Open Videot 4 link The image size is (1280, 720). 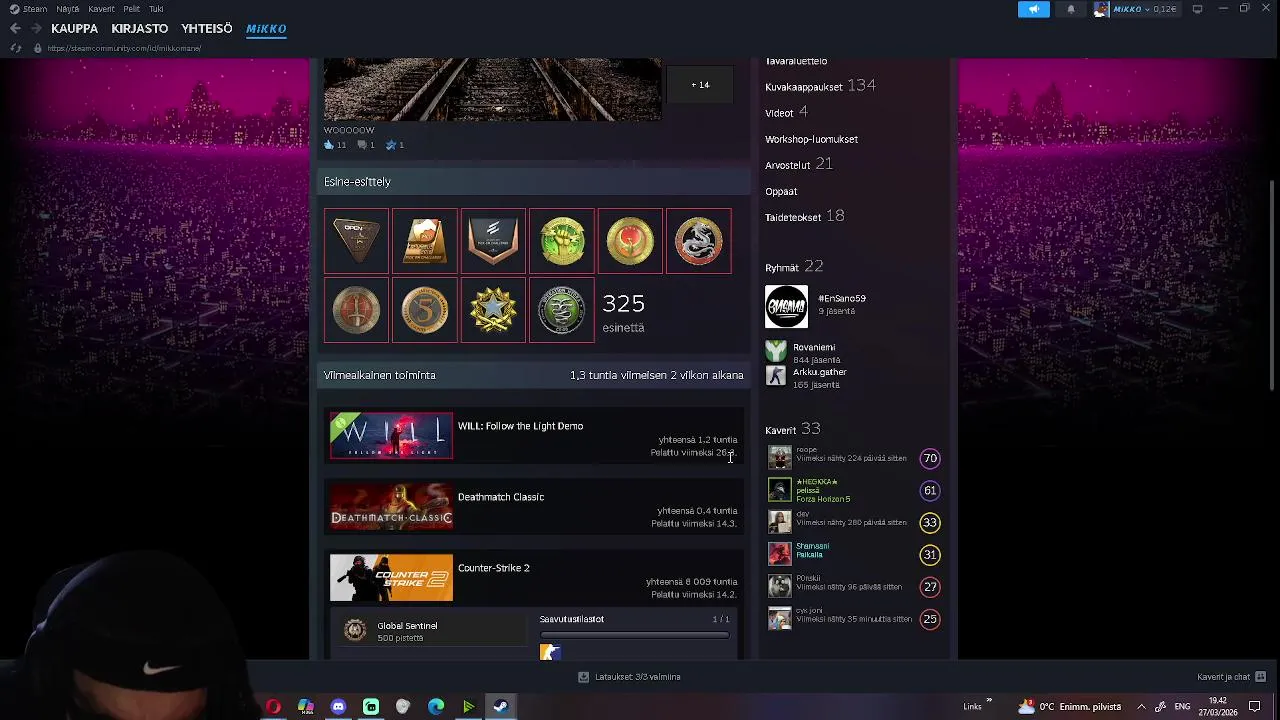(786, 112)
